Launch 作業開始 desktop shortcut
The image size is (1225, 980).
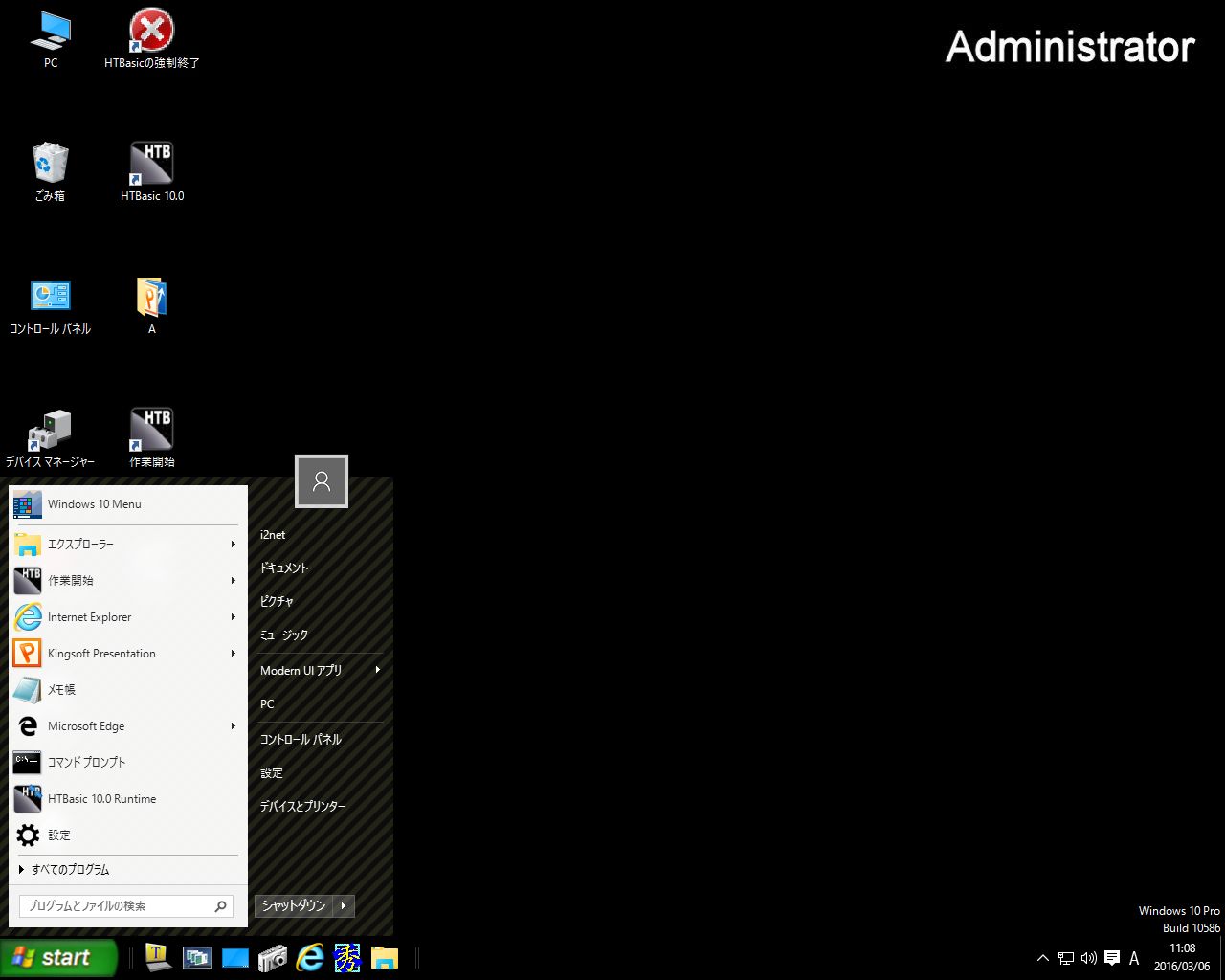(x=151, y=438)
